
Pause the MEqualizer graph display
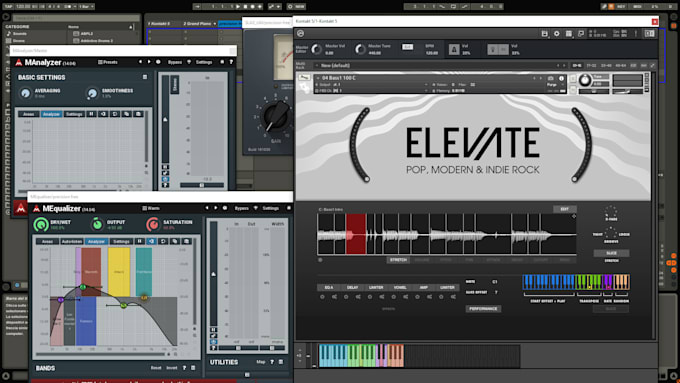[140, 241]
